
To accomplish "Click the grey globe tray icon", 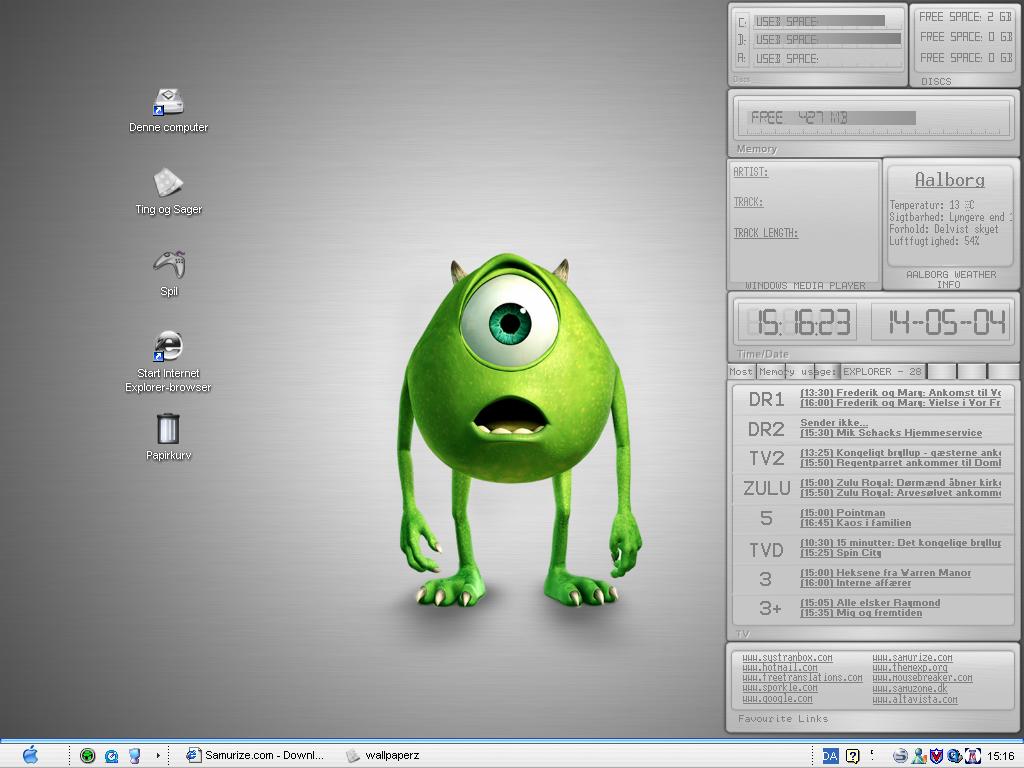I will click(901, 756).
